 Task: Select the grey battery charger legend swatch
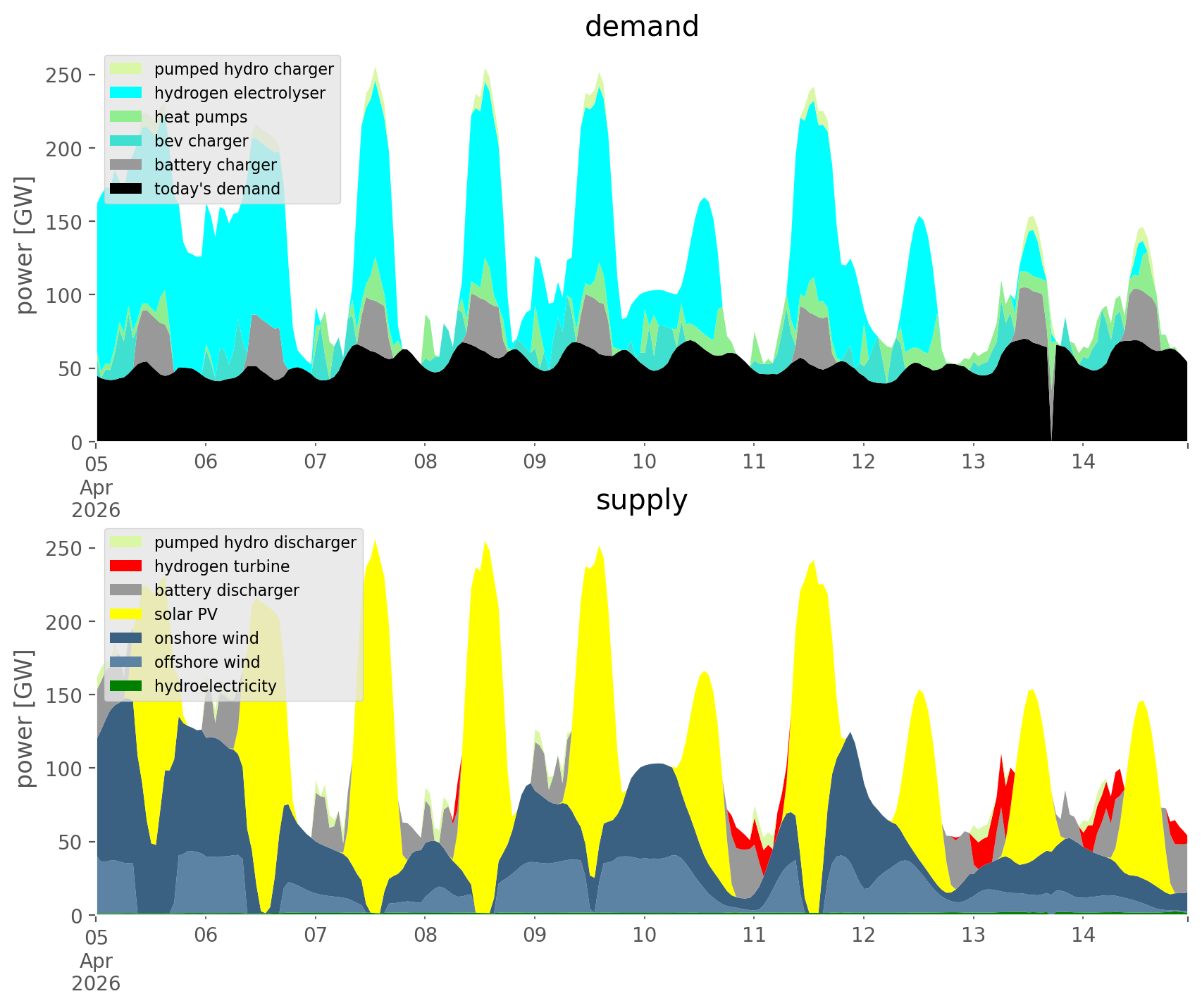pyautogui.click(x=126, y=165)
